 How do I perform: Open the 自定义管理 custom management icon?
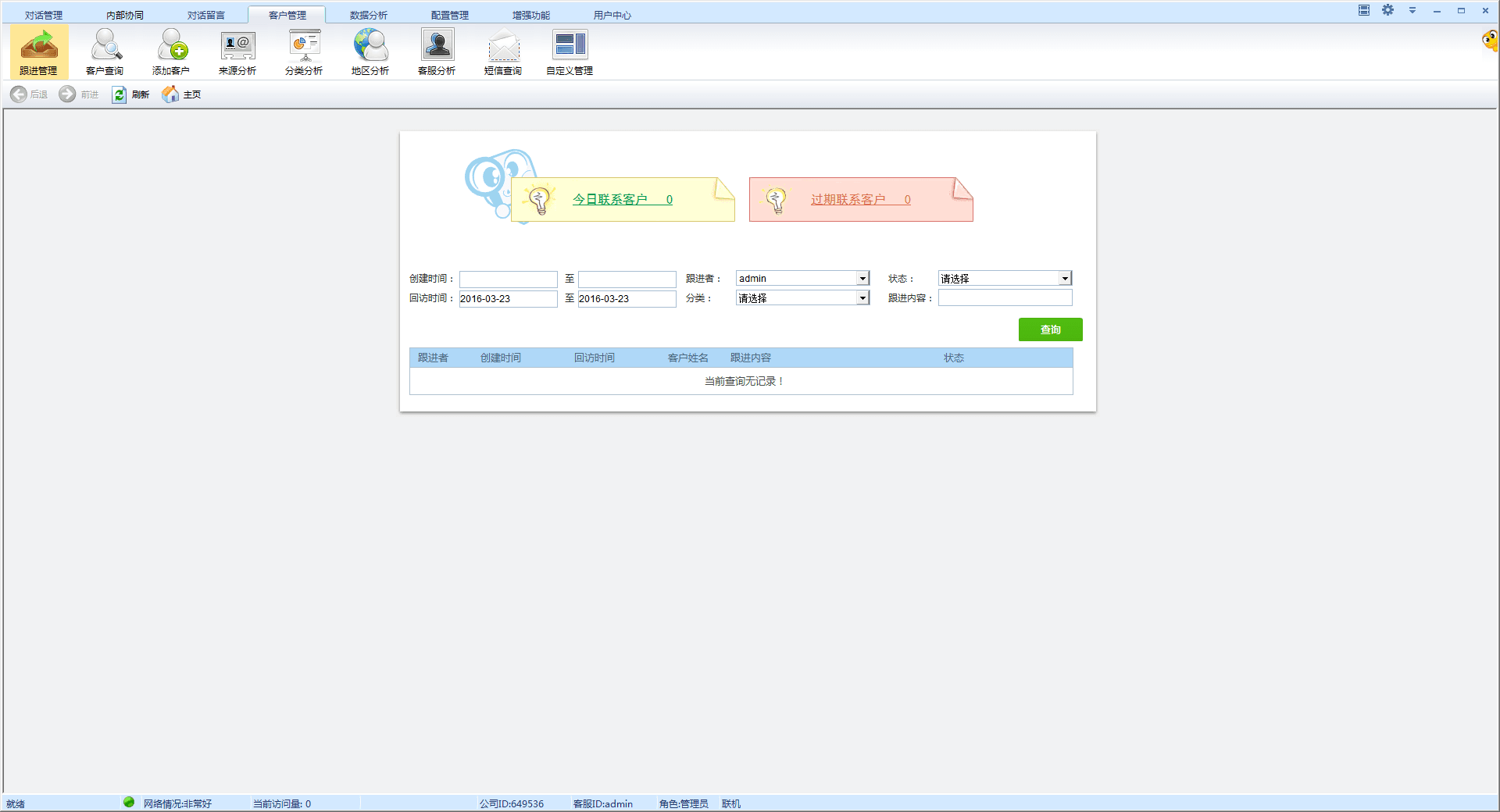[570, 52]
